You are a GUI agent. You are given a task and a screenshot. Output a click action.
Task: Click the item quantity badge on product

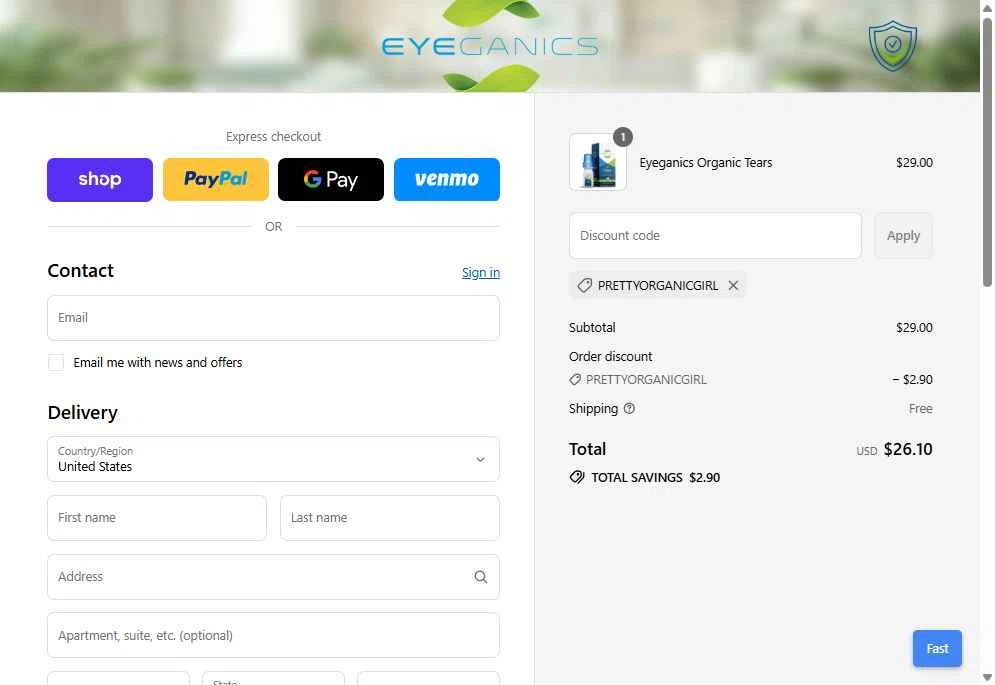pyautogui.click(x=623, y=137)
